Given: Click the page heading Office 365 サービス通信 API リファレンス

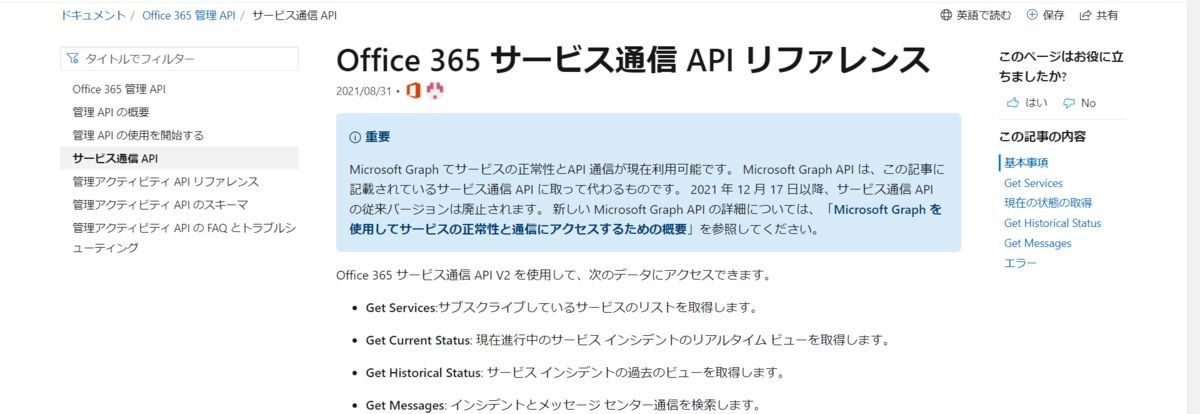Looking at the screenshot, I should coord(634,59).
